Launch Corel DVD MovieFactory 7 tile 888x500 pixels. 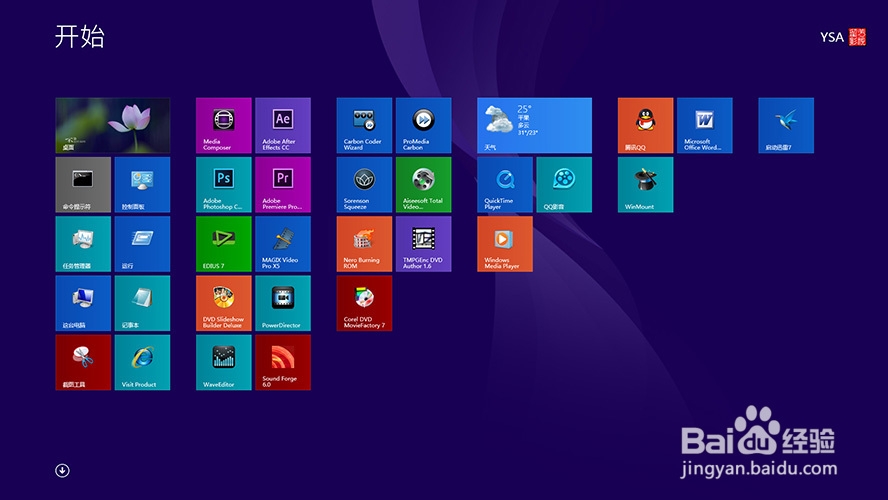pyautogui.click(x=364, y=303)
